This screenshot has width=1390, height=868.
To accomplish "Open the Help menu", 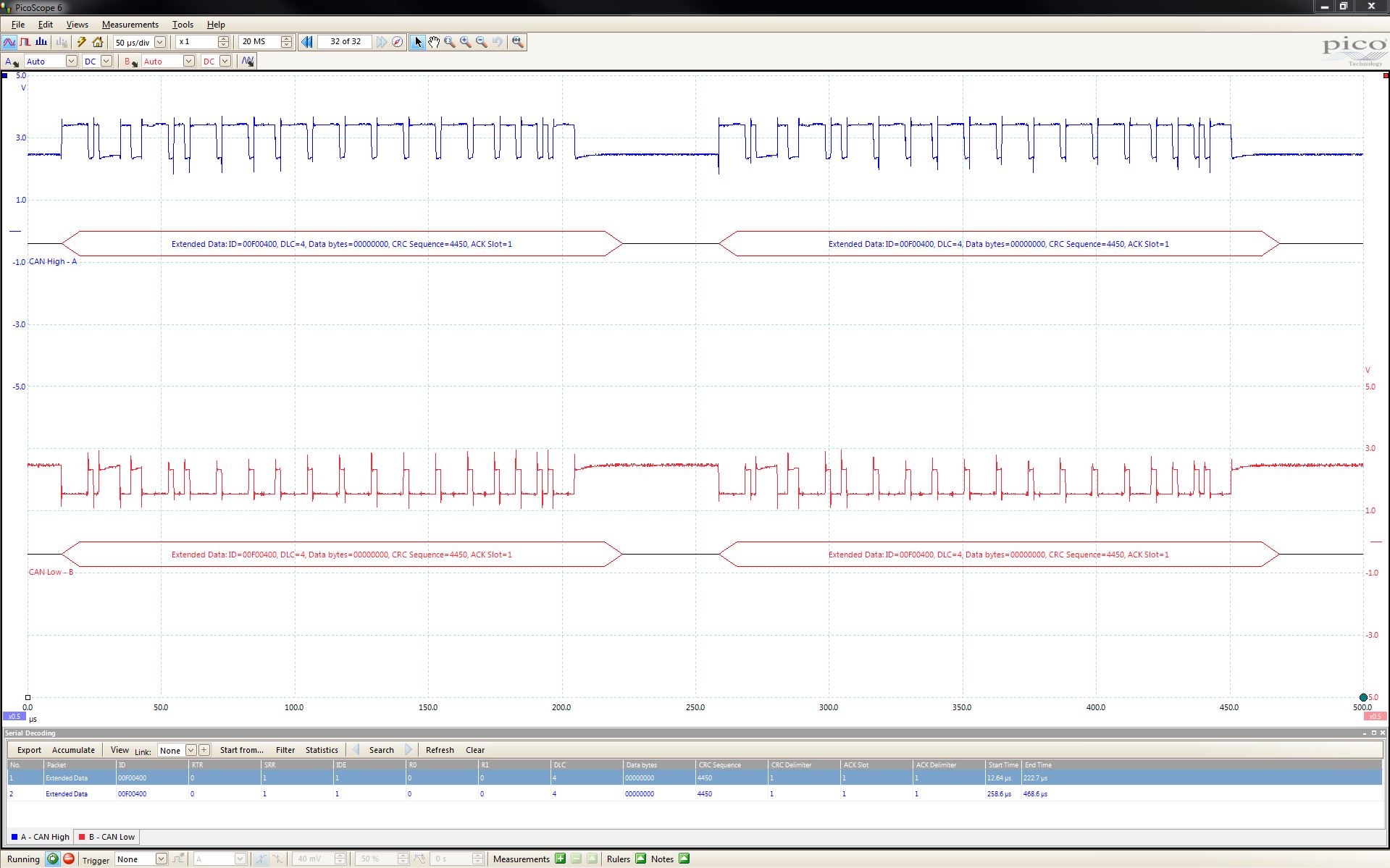I will pyautogui.click(x=216, y=24).
